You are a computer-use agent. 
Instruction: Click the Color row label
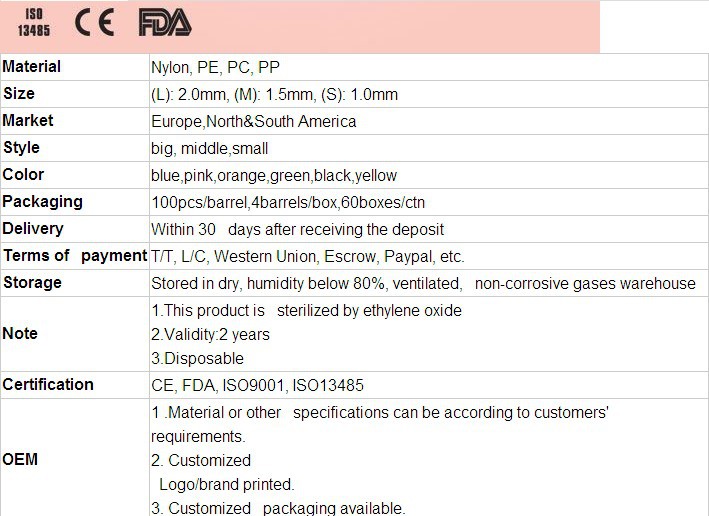[x=23, y=175]
